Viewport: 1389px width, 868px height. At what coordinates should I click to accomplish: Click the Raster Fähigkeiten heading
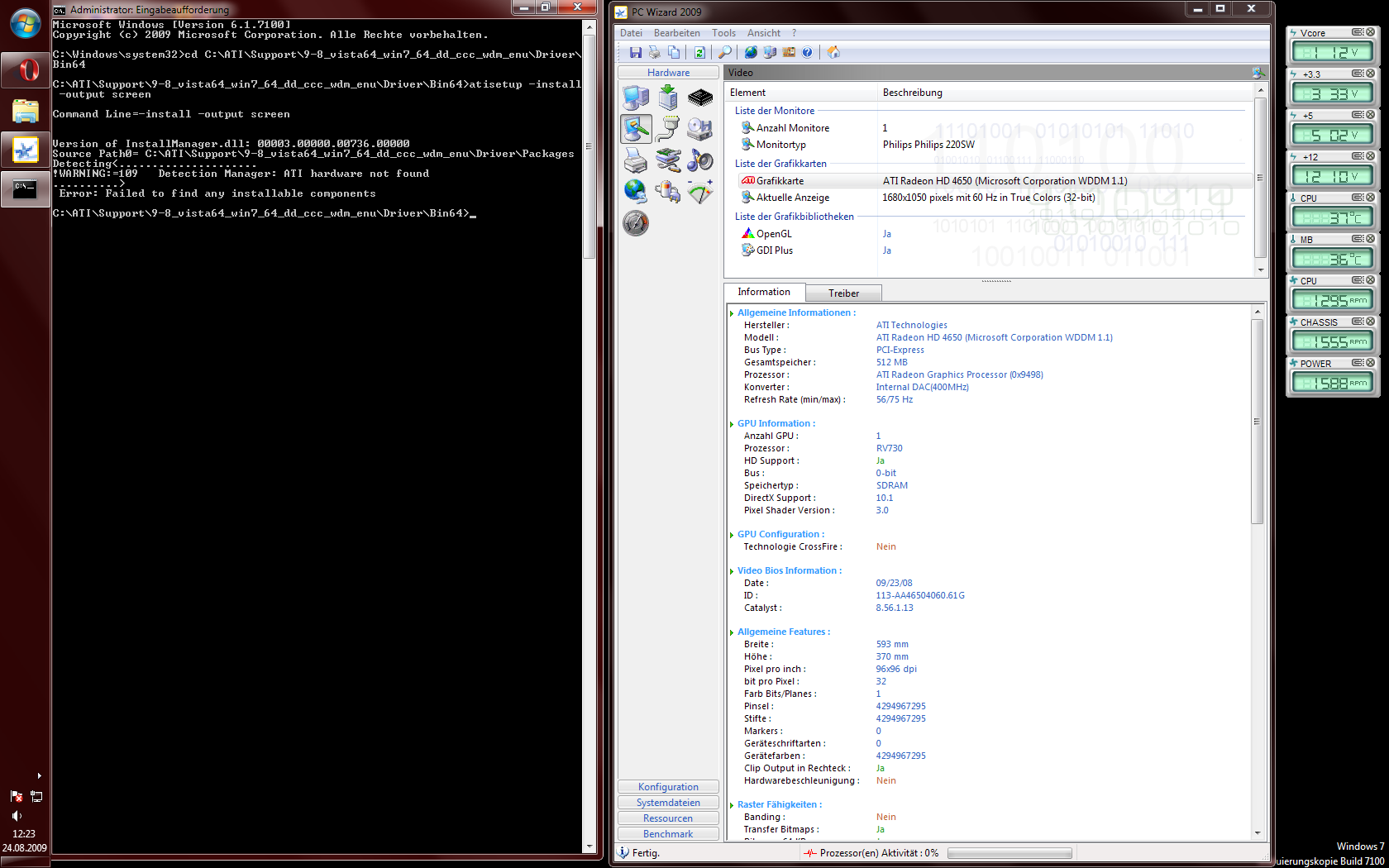coord(780,804)
